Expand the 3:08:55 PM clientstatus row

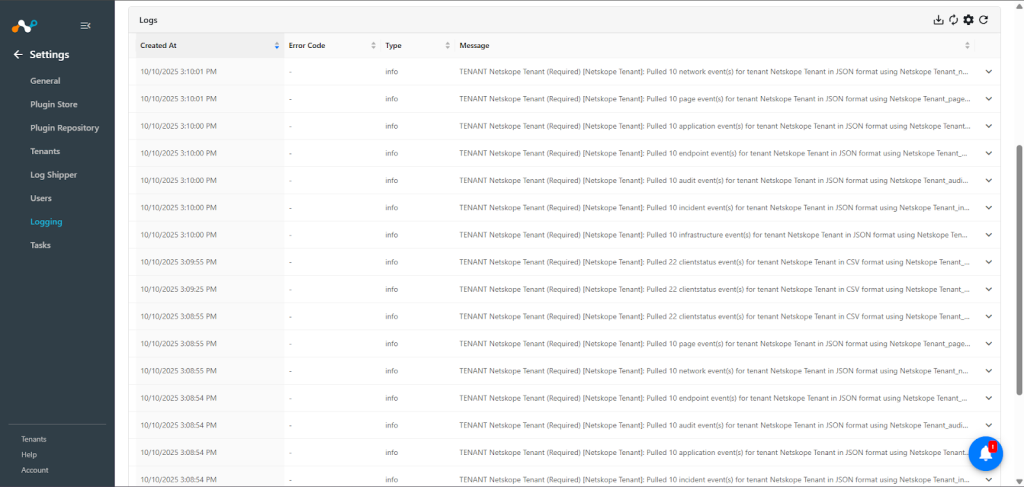pyautogui.click(x=989, y=316)
